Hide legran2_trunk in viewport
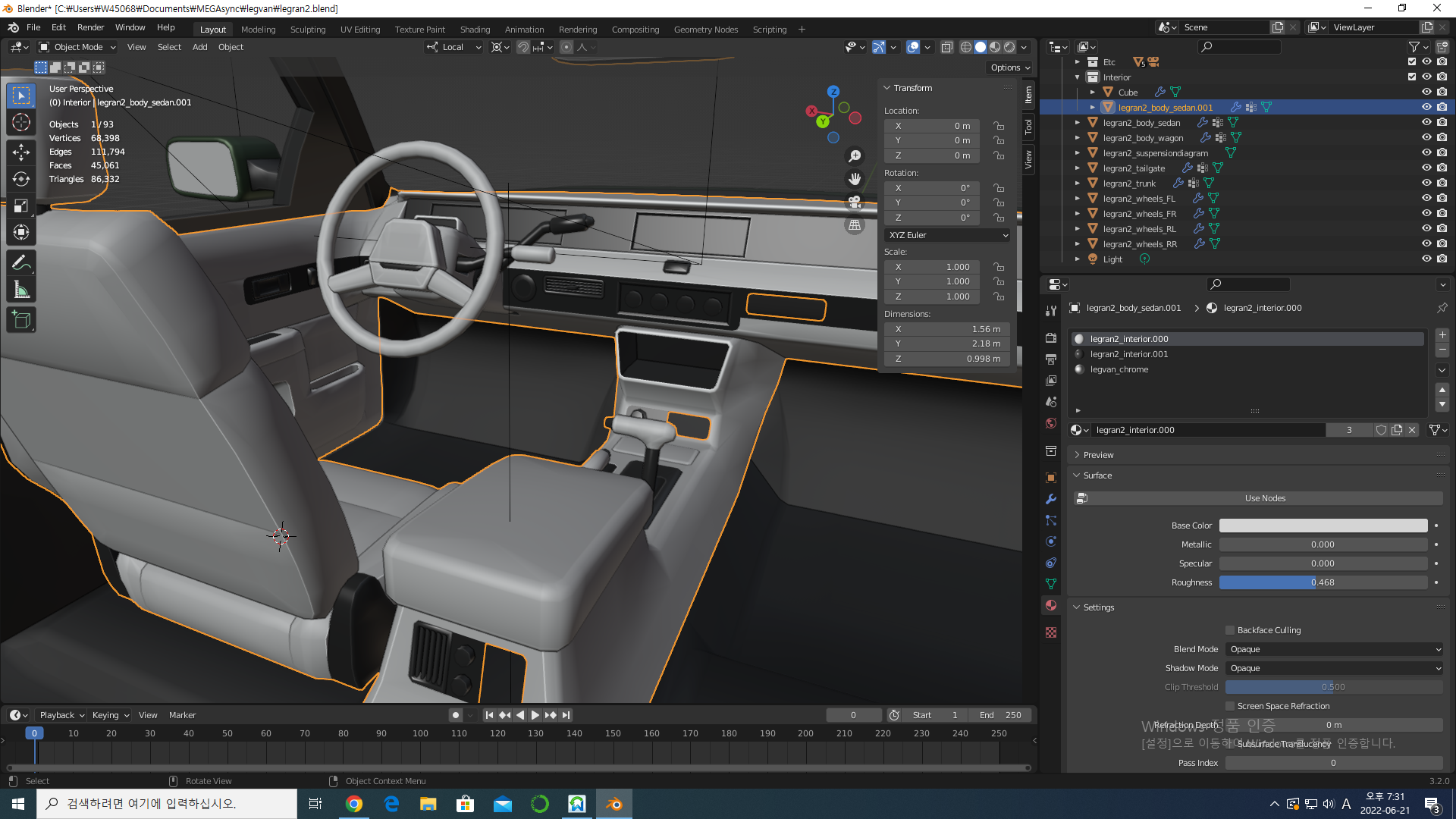 [x=1426, y=183]
